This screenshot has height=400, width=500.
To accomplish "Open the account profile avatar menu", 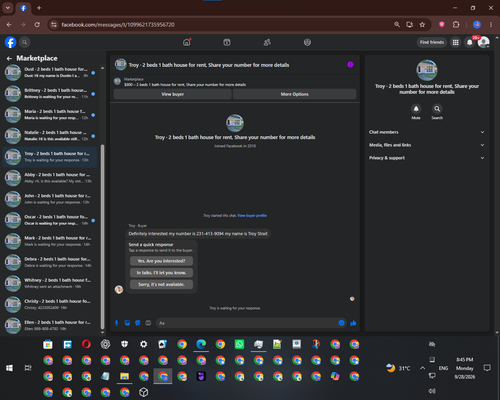I will click(483, 42).
